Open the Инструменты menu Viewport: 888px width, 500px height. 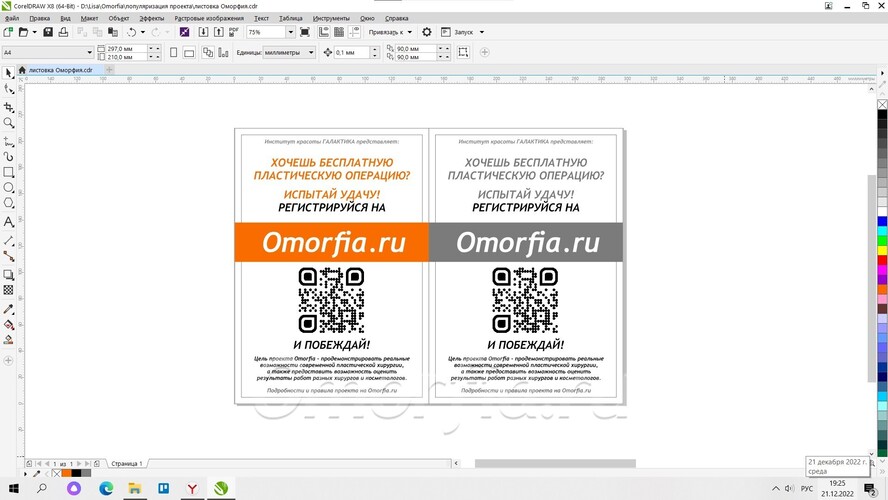click(331, 18)
